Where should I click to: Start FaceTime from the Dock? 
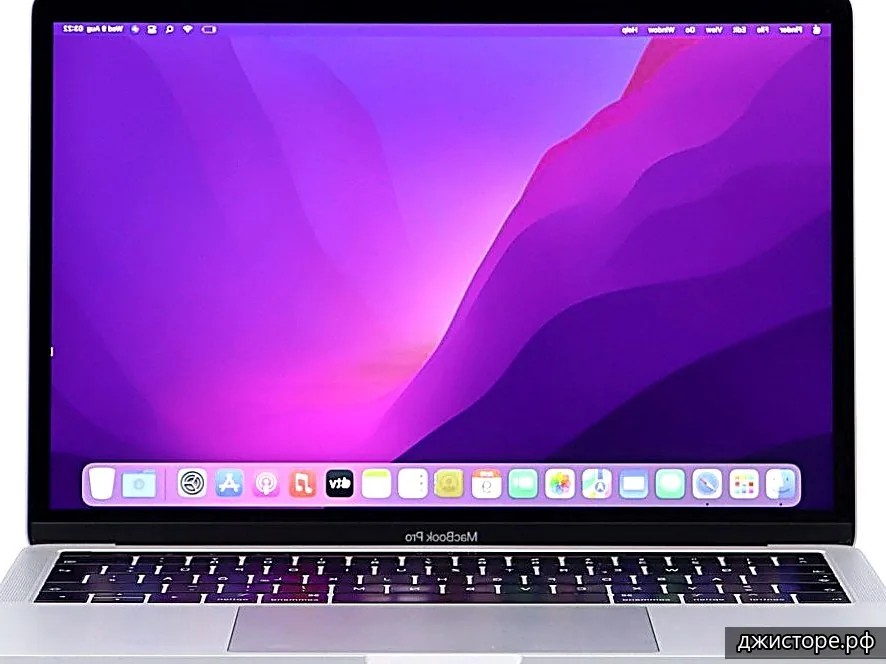click(x=523, y=484)
